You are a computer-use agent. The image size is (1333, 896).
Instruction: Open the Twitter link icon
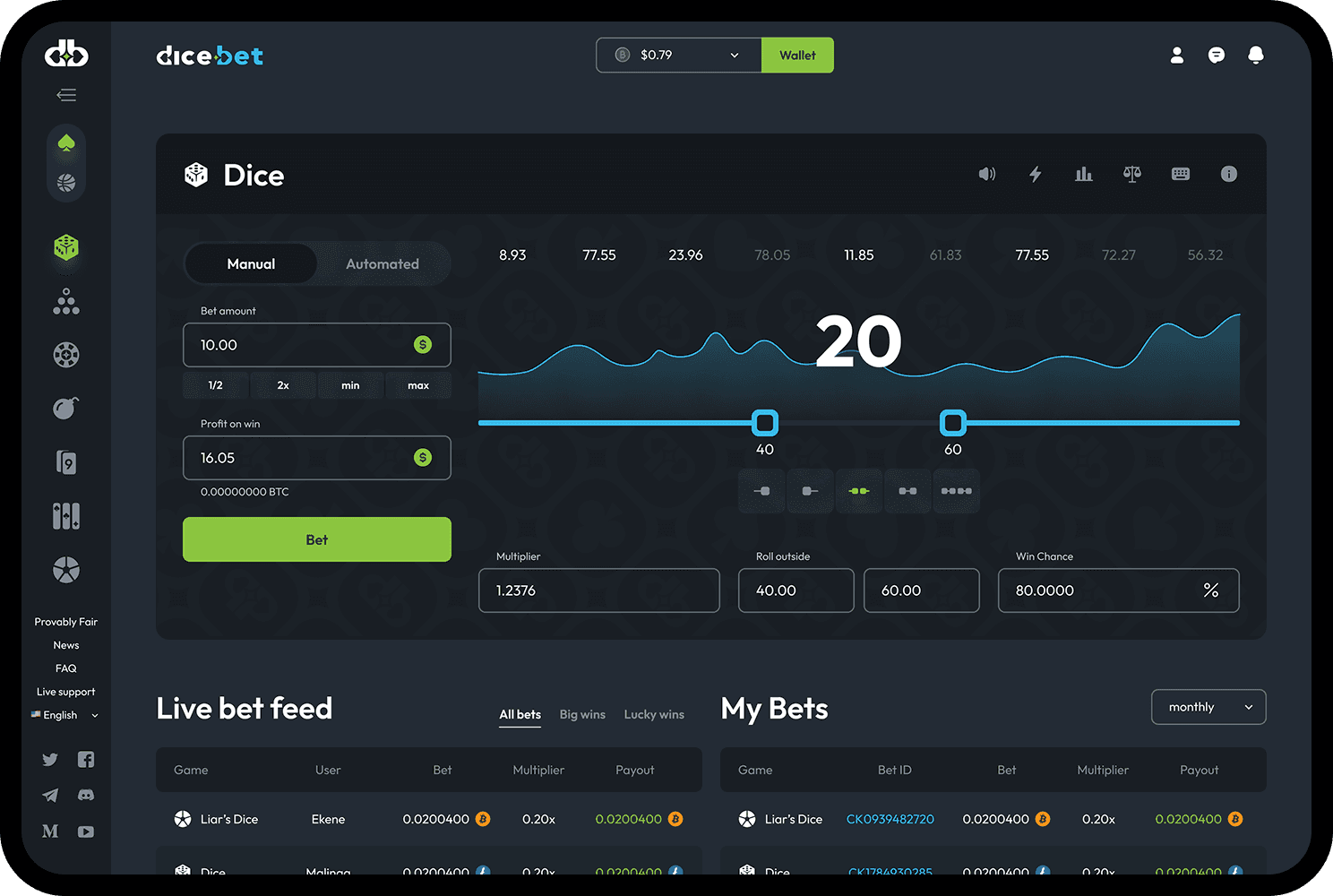point(50,760)
